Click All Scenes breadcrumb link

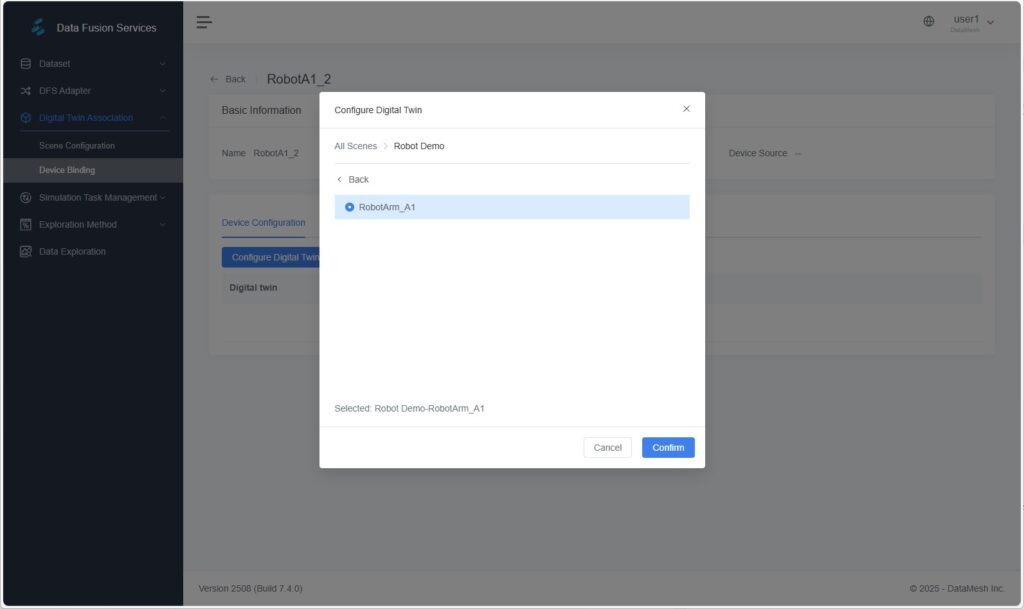click(355, 146)
